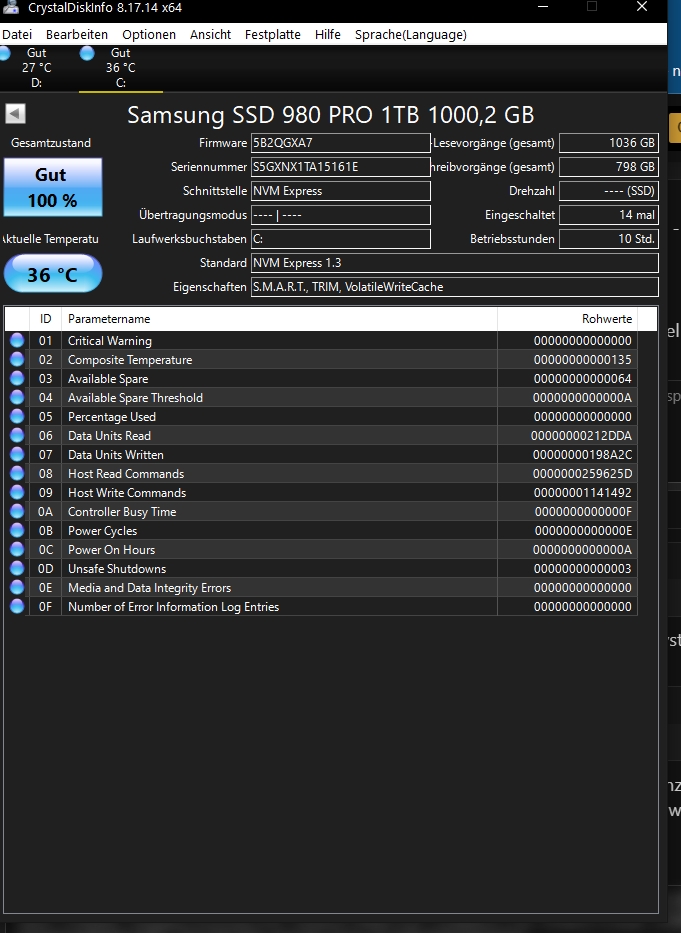Select the Composite Temperature parameter name
This screenshot has width=681, height=933.
[130, 360]
